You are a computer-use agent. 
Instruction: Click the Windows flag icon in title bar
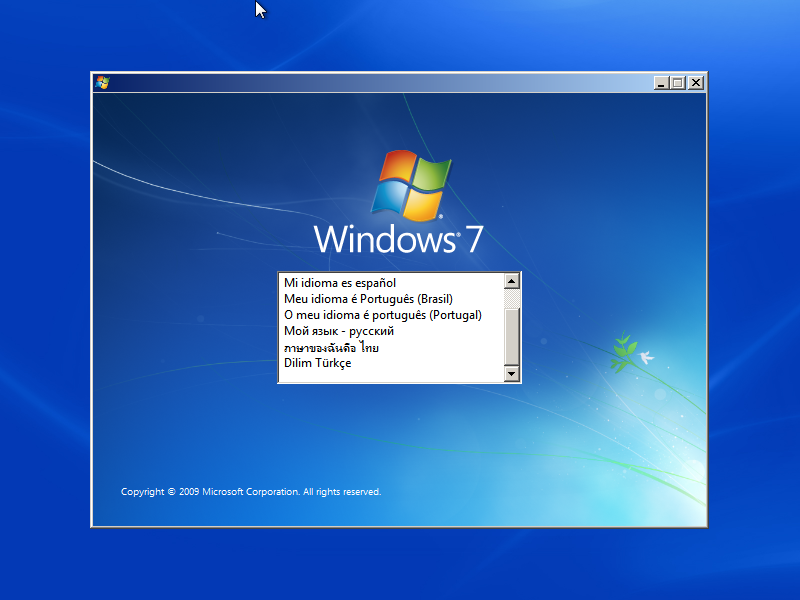[x=102, y=83]
